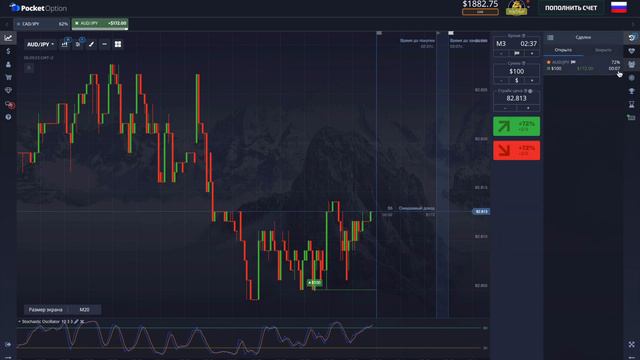Select the drawing pencil tool
The image size is (640, 360).
pyautogui.click(x=91, y=44)
